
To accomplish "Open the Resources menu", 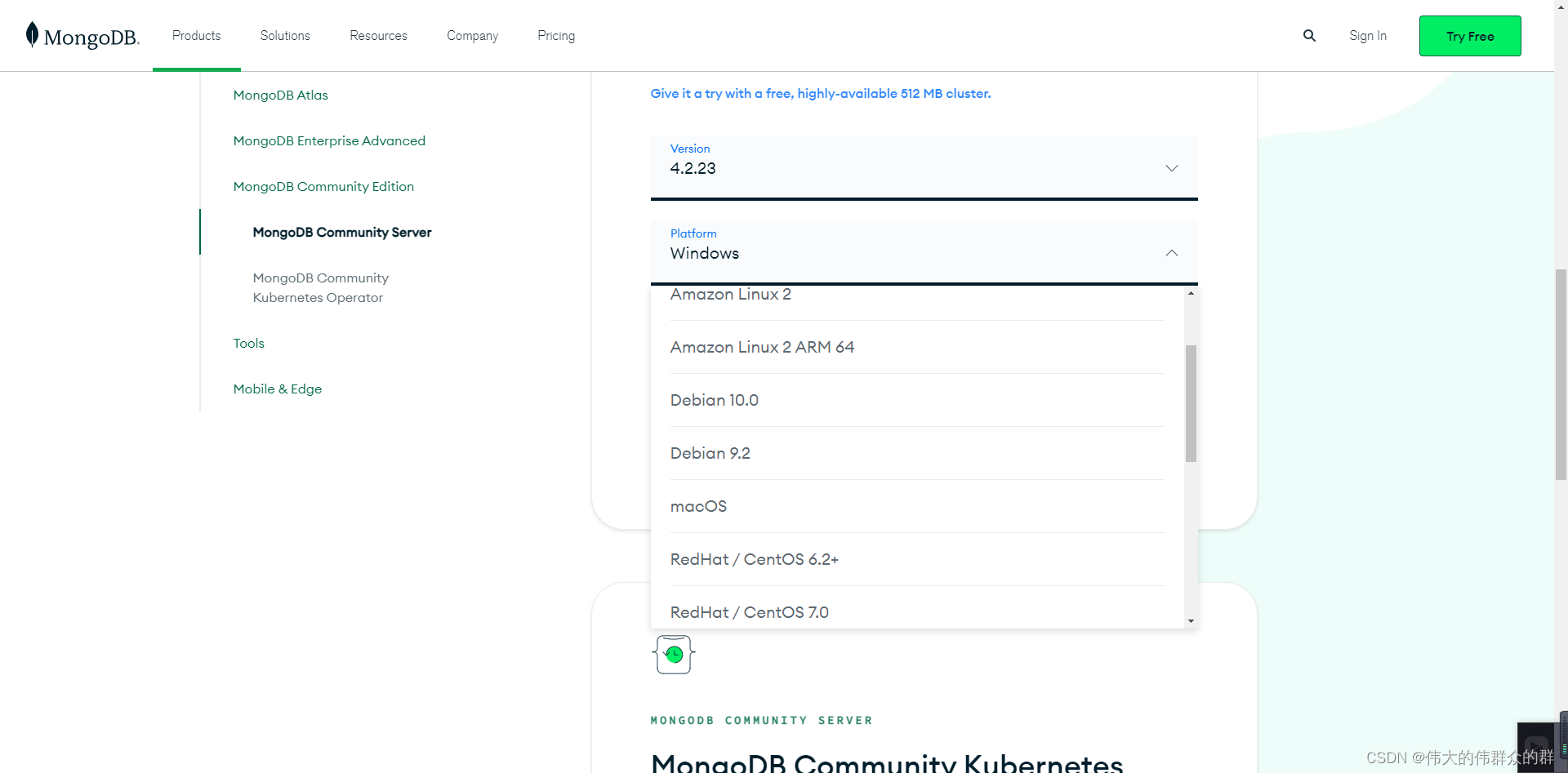I will click(x=378, y=36).
